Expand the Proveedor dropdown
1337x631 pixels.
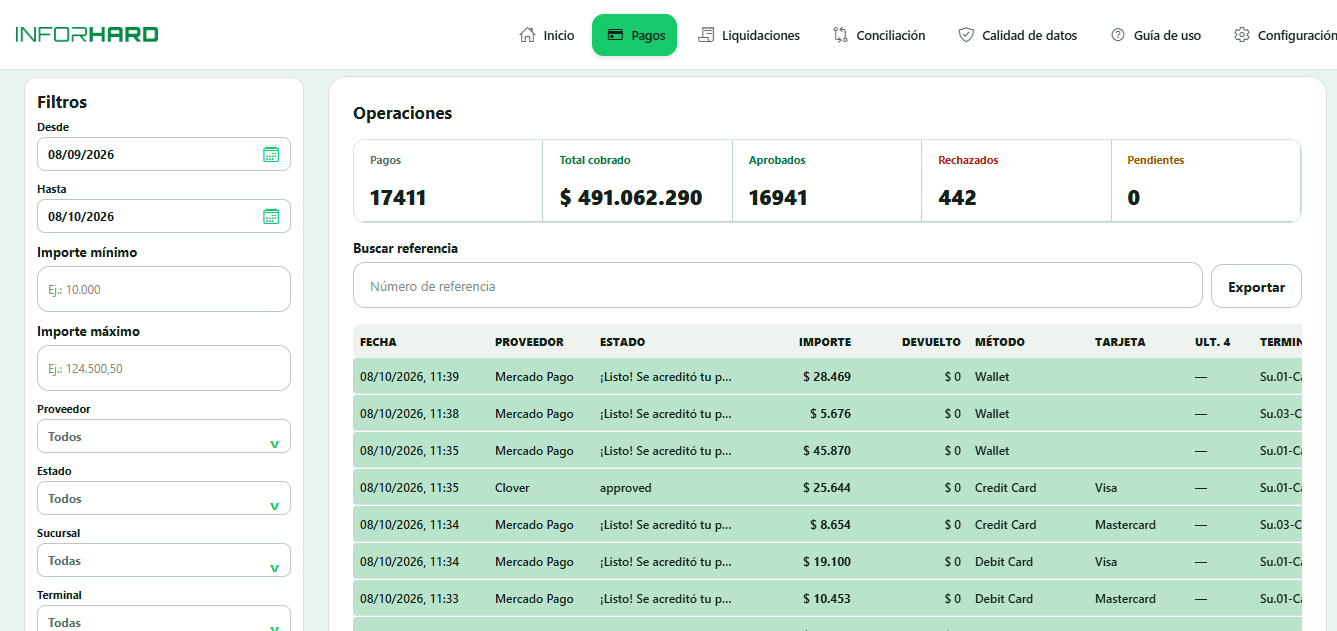coord(164,437)
